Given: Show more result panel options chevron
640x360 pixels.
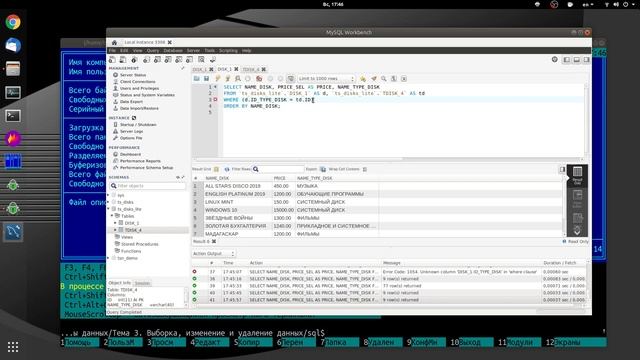Looking at the screenshot, I should click(577, 231).
